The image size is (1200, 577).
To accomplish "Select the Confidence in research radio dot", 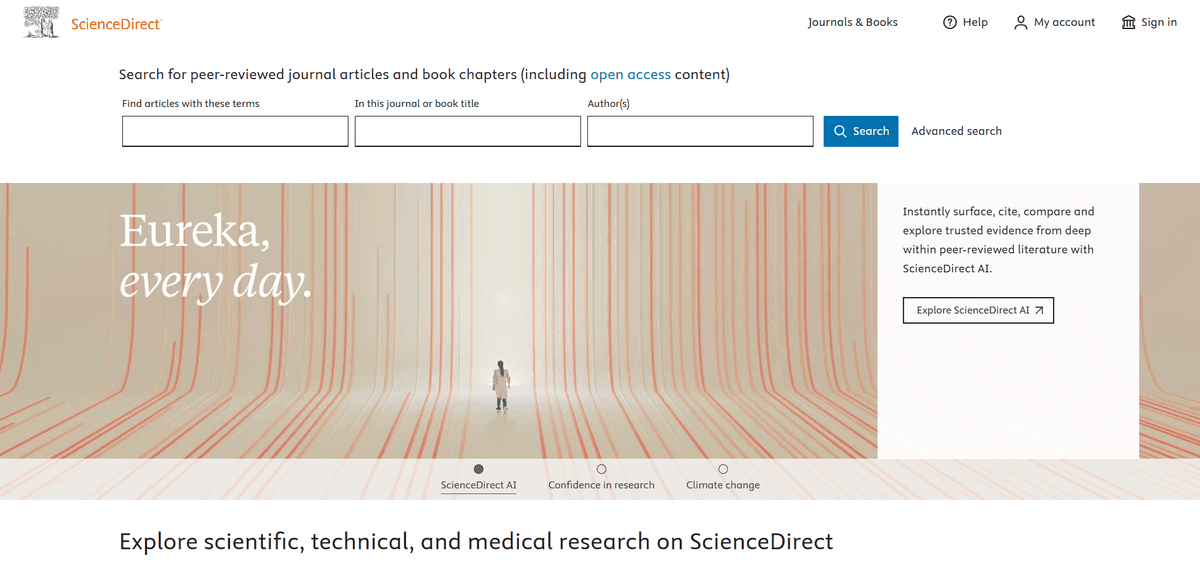I will [601, 469].
